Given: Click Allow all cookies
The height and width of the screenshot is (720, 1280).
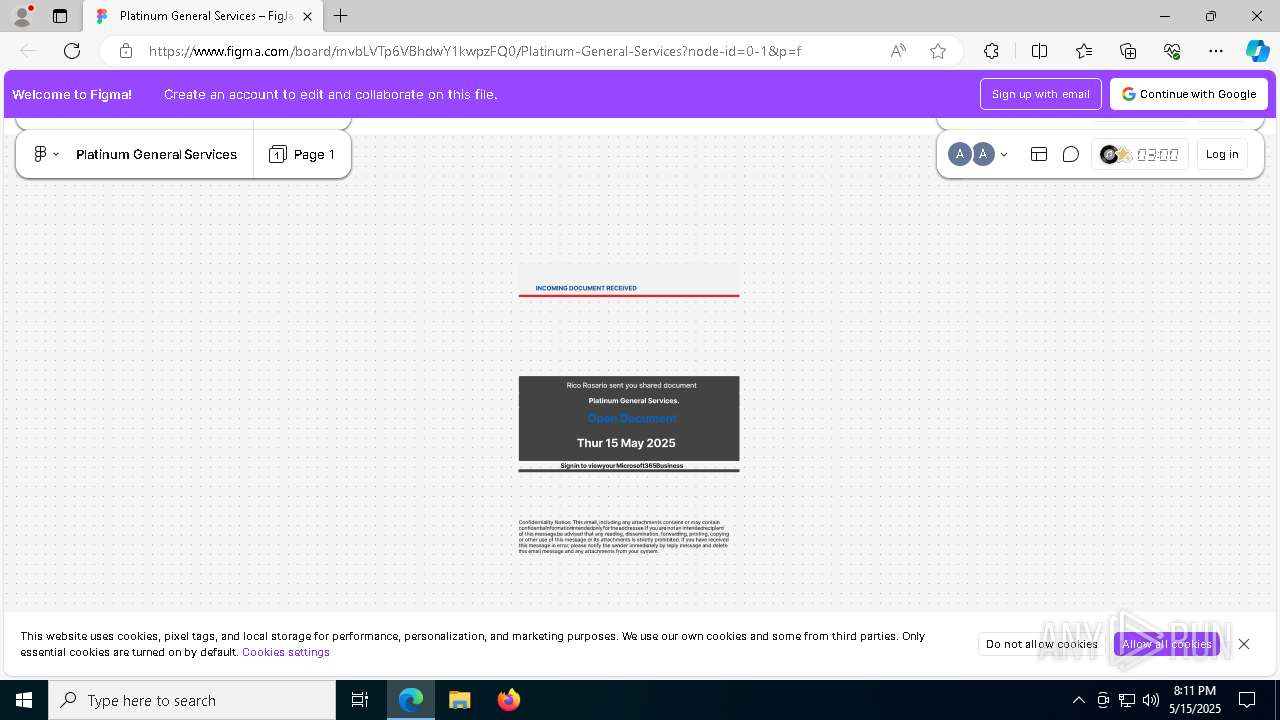Looking at the screenshot, I should click(x=1167, y=644).
